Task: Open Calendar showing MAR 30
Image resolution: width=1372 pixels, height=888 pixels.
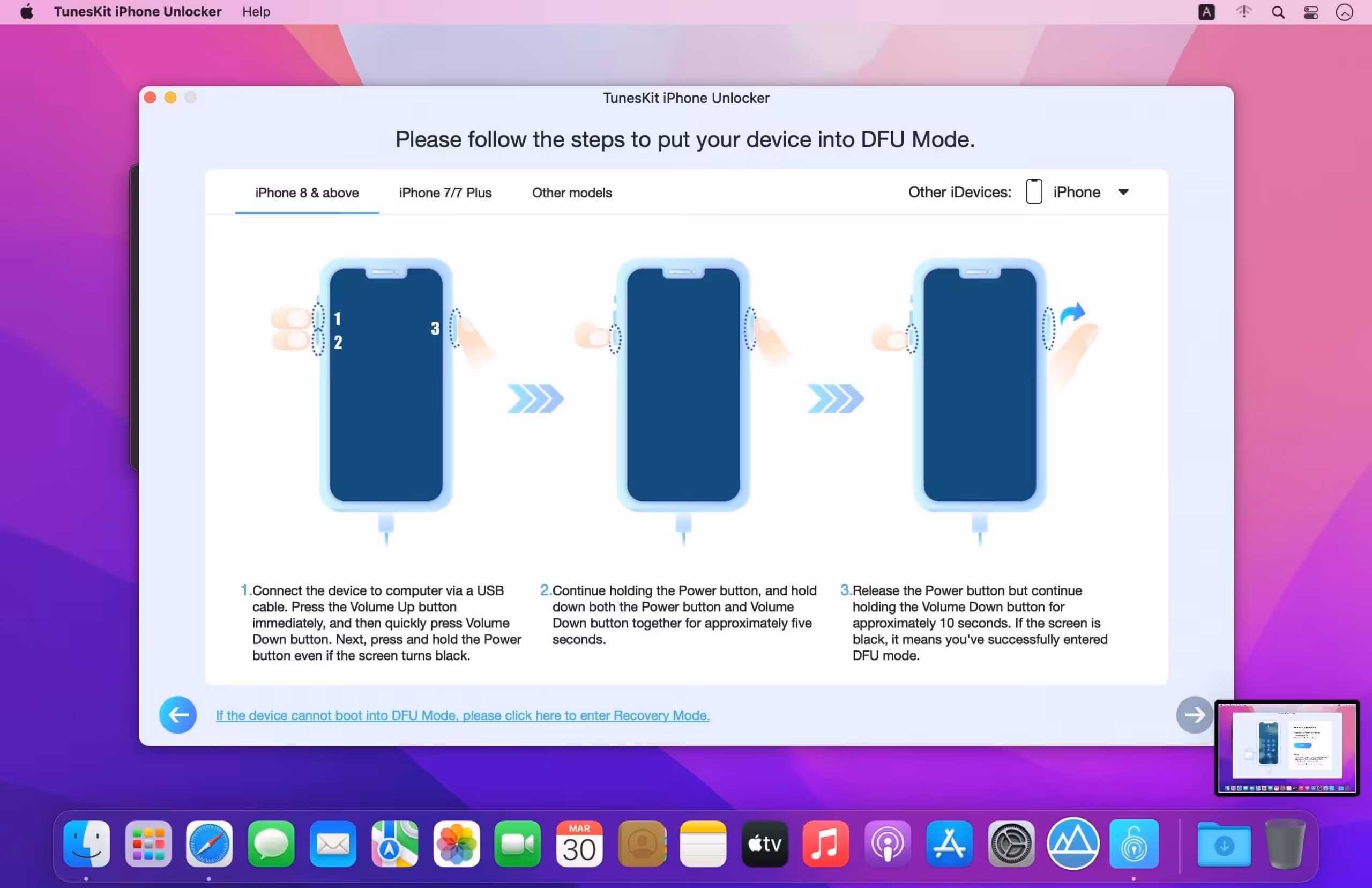Action: point(579,843)
